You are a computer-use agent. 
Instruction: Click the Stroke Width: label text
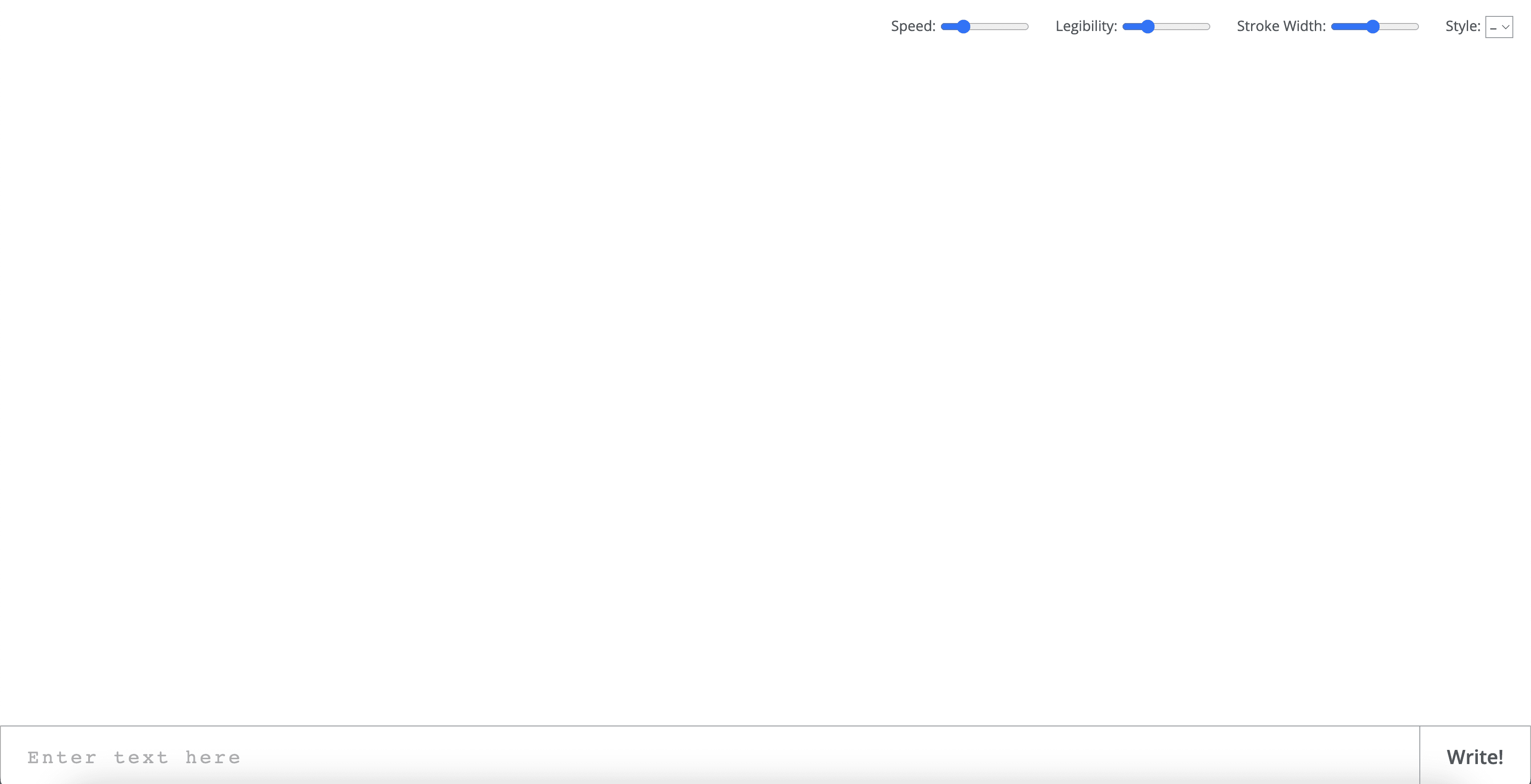[x=1281, y=26]
